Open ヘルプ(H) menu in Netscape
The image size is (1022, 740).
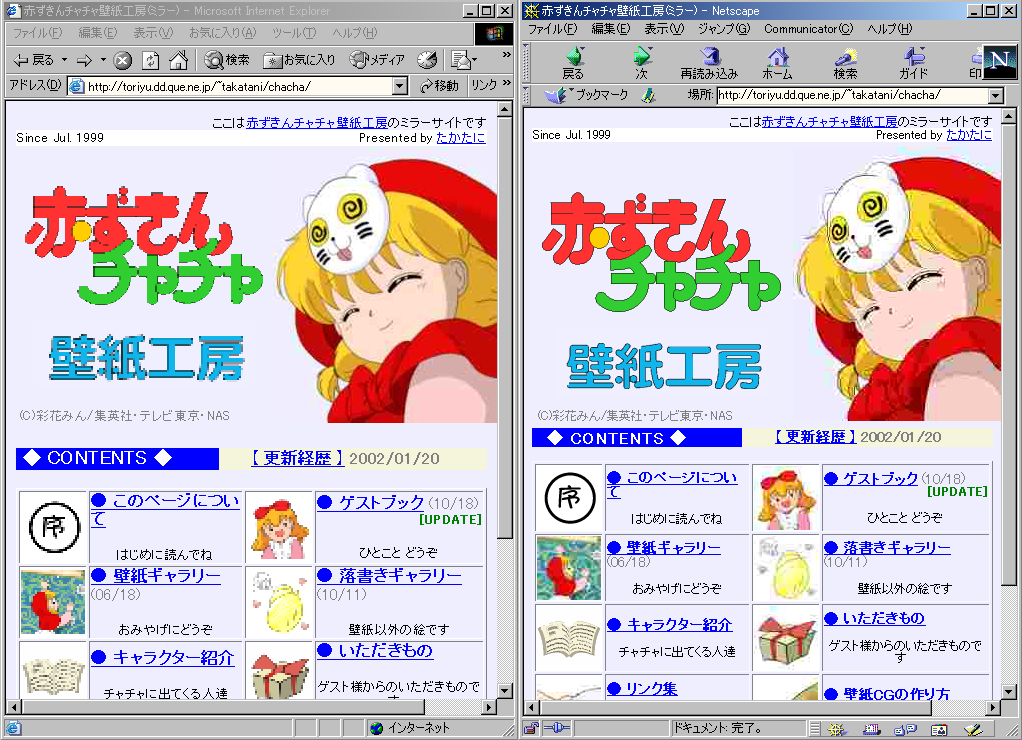coord(890,29)
